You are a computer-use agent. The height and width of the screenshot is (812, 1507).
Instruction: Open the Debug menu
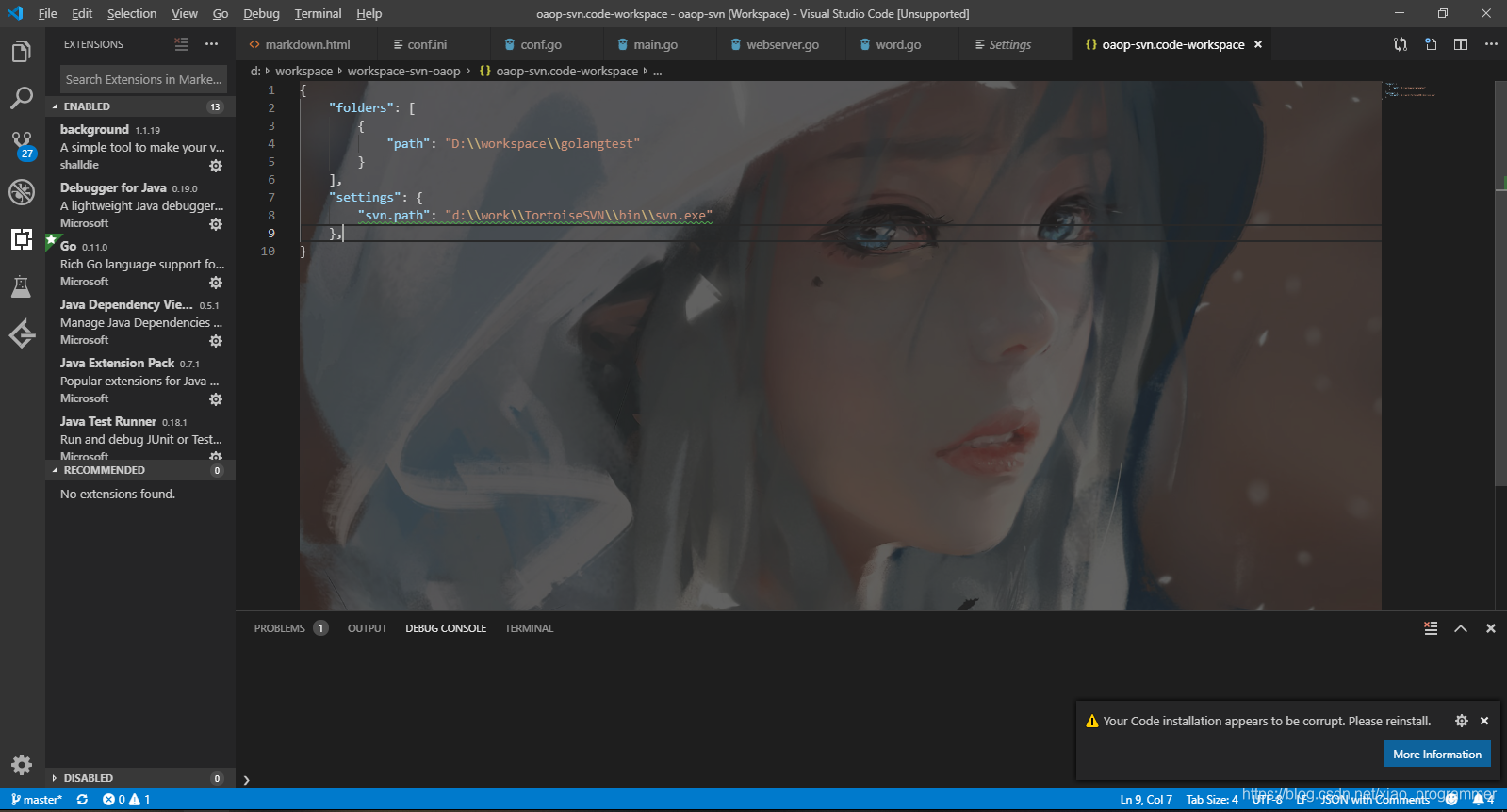pos(261,14)
